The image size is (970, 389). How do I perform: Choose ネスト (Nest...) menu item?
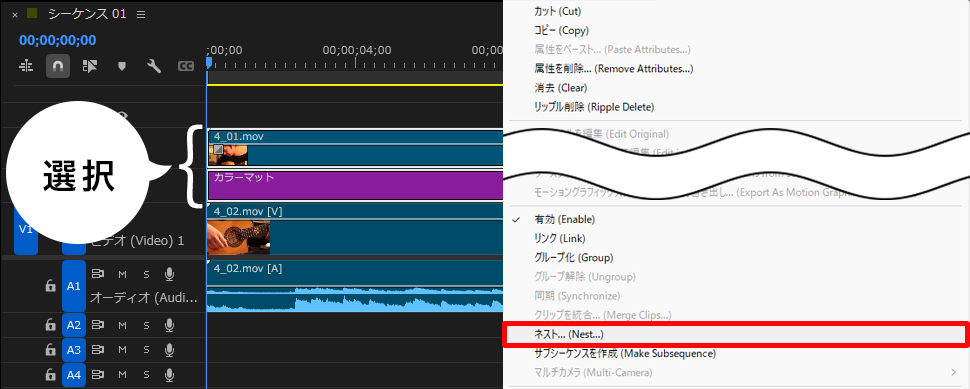click(x=736, y=334)
